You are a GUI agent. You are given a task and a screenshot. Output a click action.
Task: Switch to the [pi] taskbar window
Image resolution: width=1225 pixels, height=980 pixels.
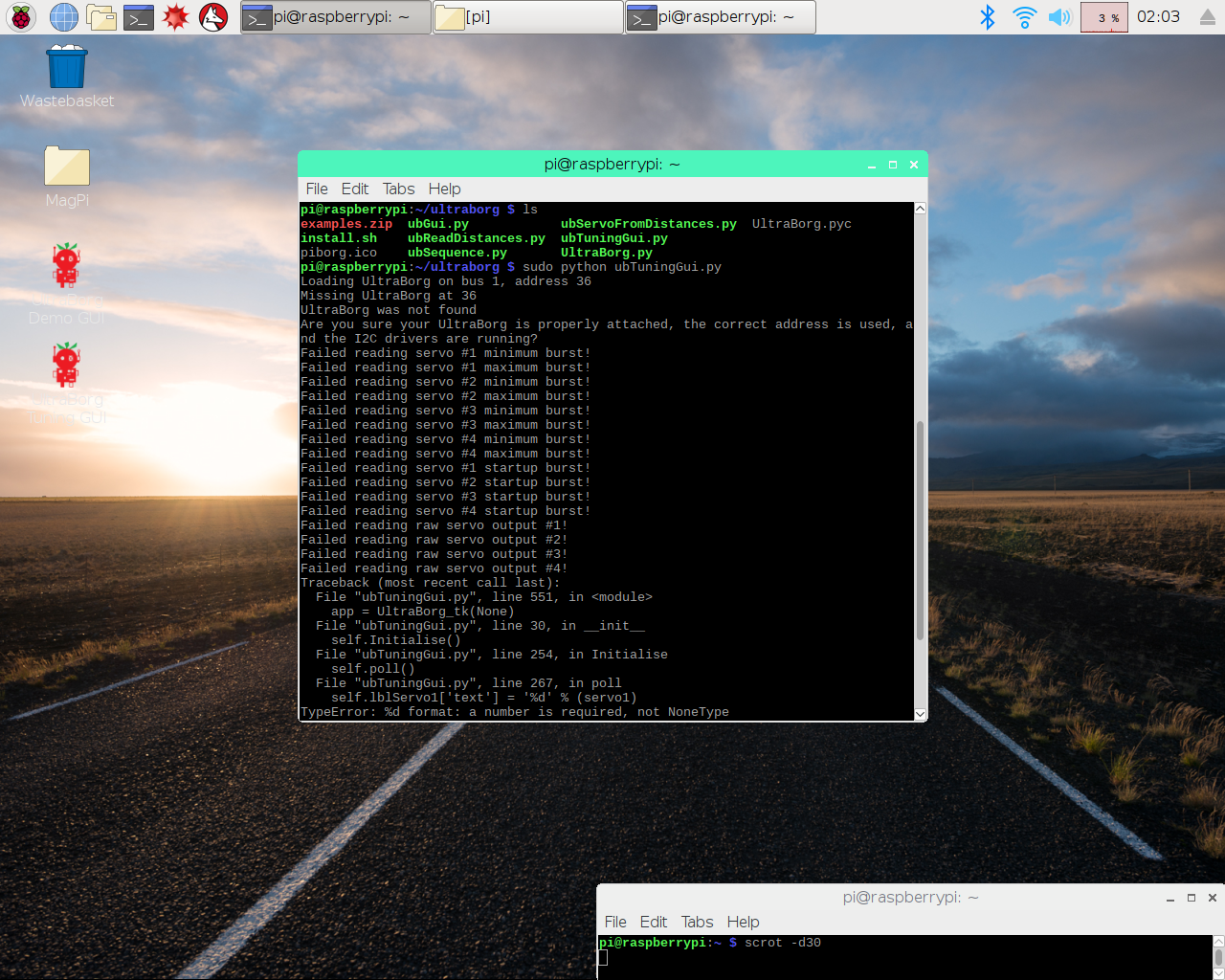pyautogui.click(x=527, y=16)
